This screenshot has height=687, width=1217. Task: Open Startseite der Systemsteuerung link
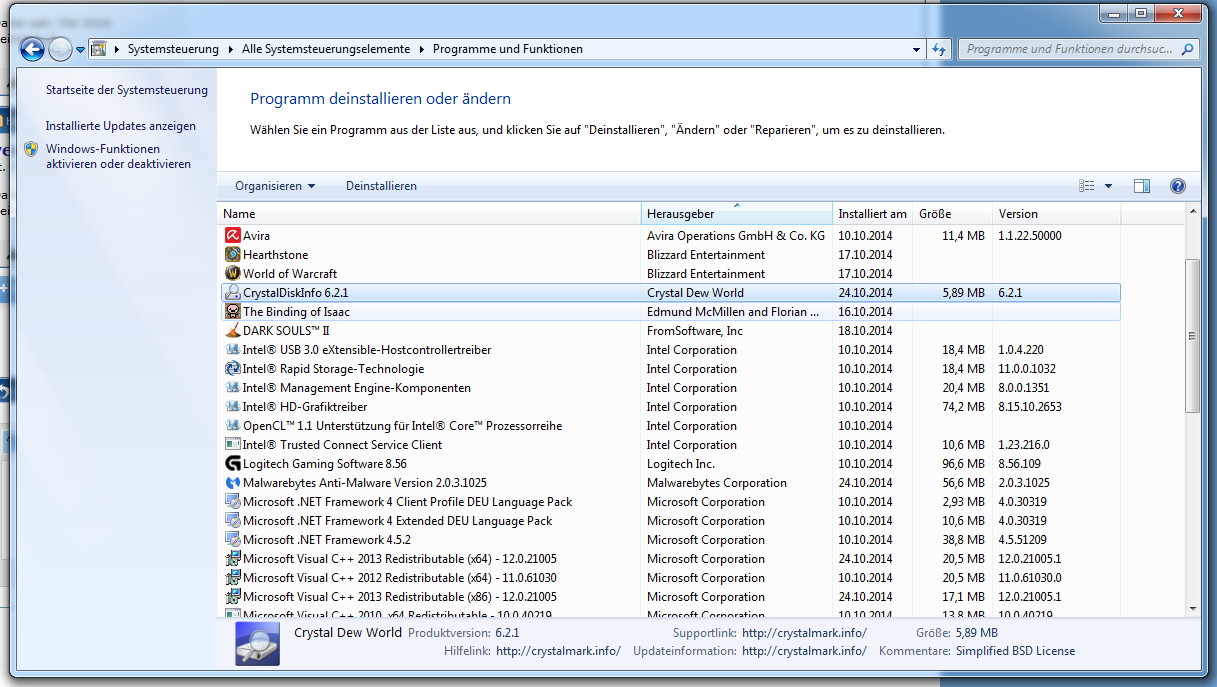pos(127,90)
